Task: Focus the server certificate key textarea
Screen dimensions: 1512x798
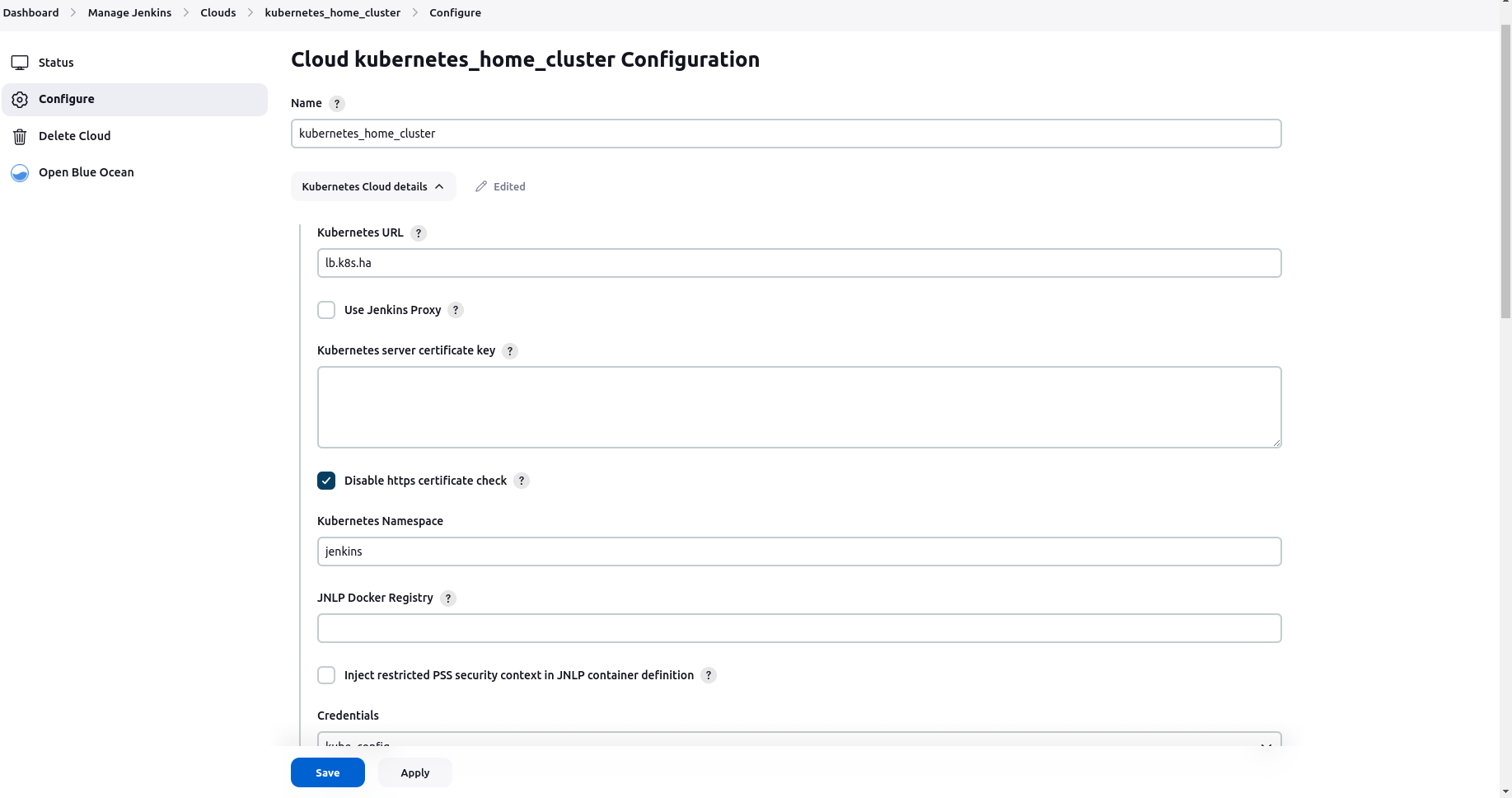Action: point(799,407)
